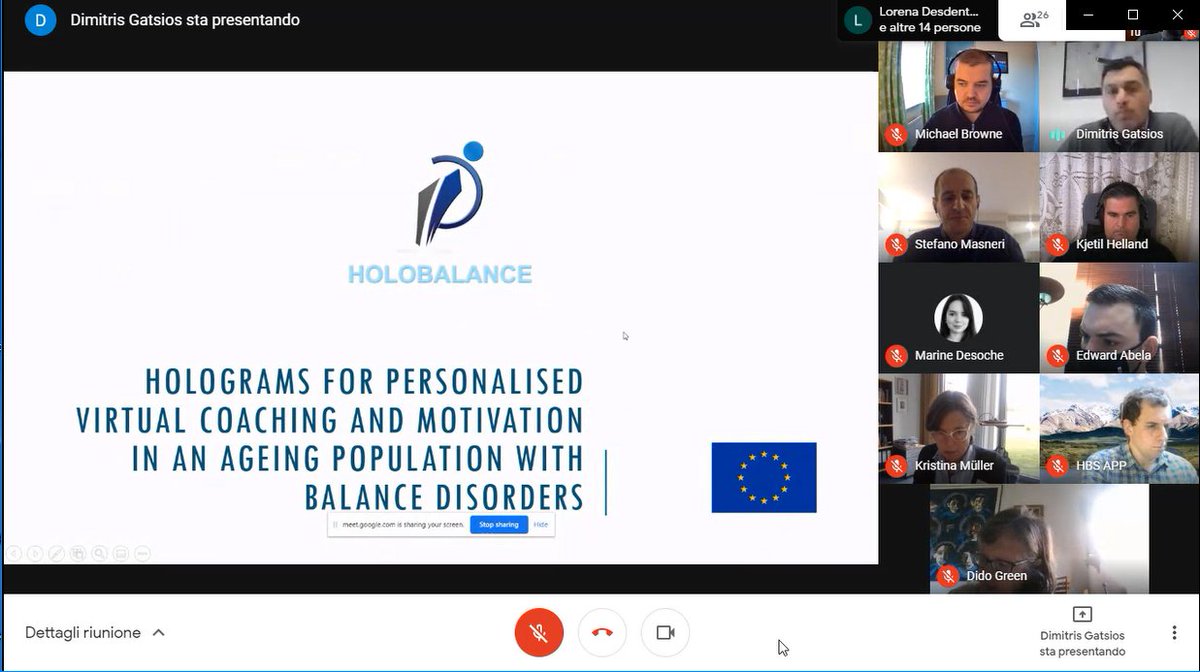Click the muted mic icon next to Kjetil Helland

[x=1058, y=244]
